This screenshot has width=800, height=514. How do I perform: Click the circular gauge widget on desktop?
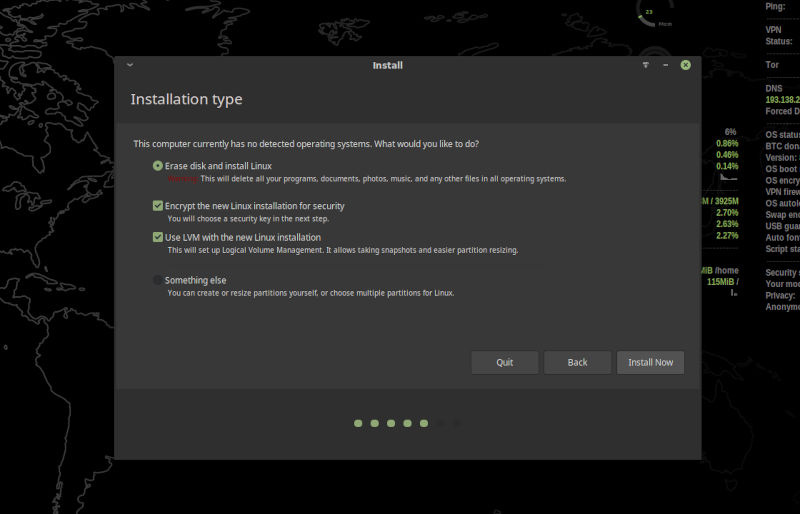(x=655, y=13)
